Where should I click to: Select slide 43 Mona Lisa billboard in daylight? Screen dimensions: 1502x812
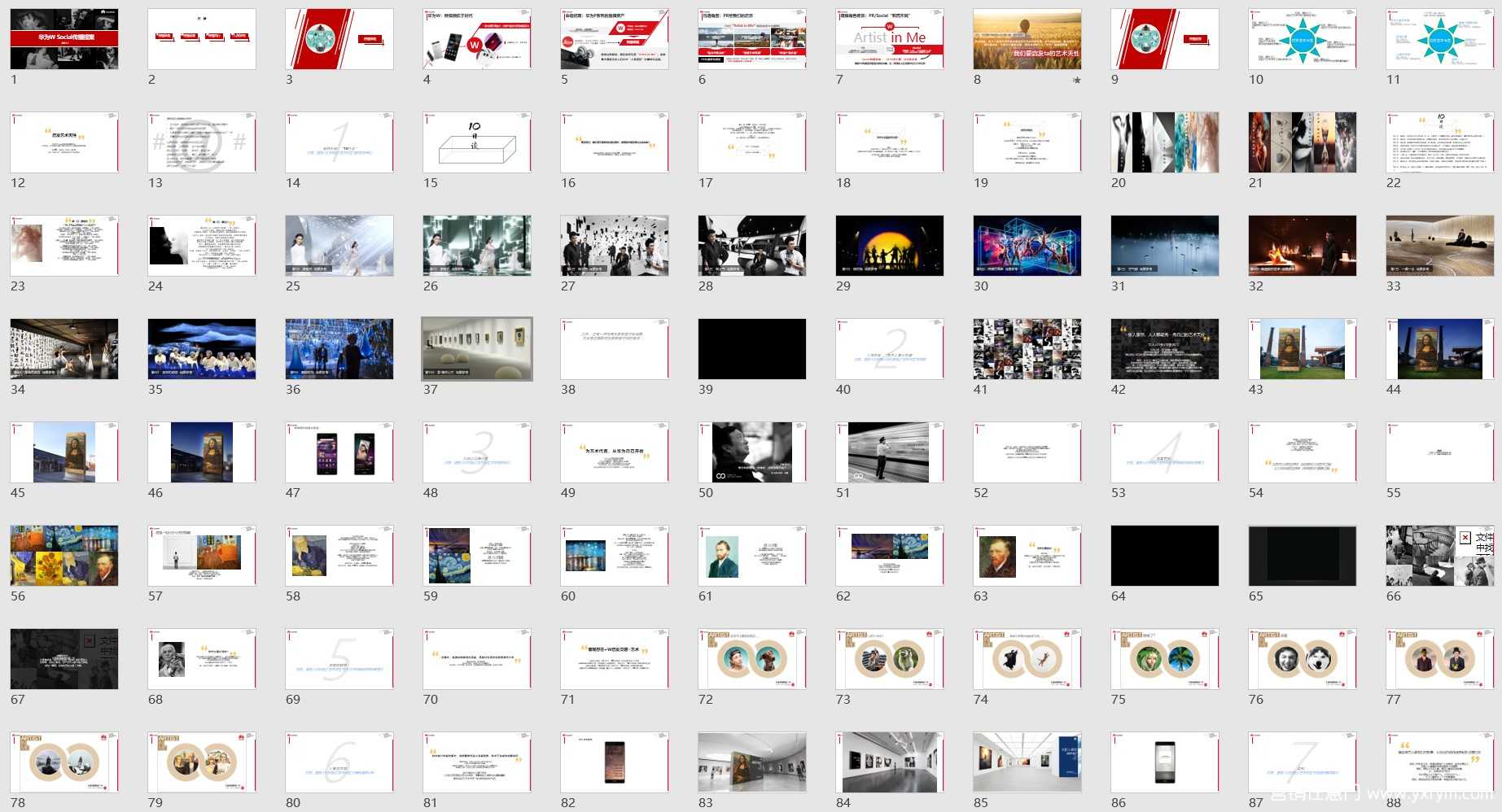tap(1303, 349)
